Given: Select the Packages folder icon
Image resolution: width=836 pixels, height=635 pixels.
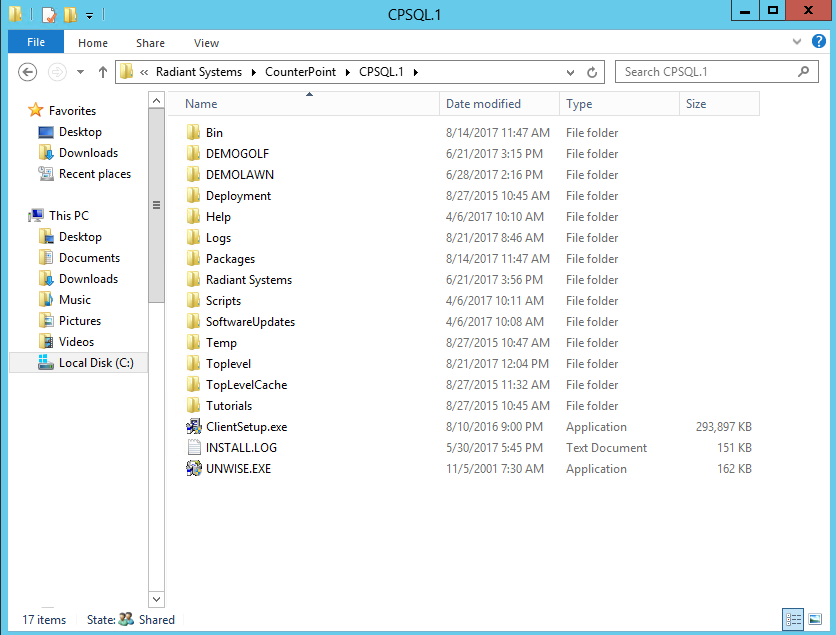Looking at the screenshot, I should pyautogui.click(x=194, y=259).
